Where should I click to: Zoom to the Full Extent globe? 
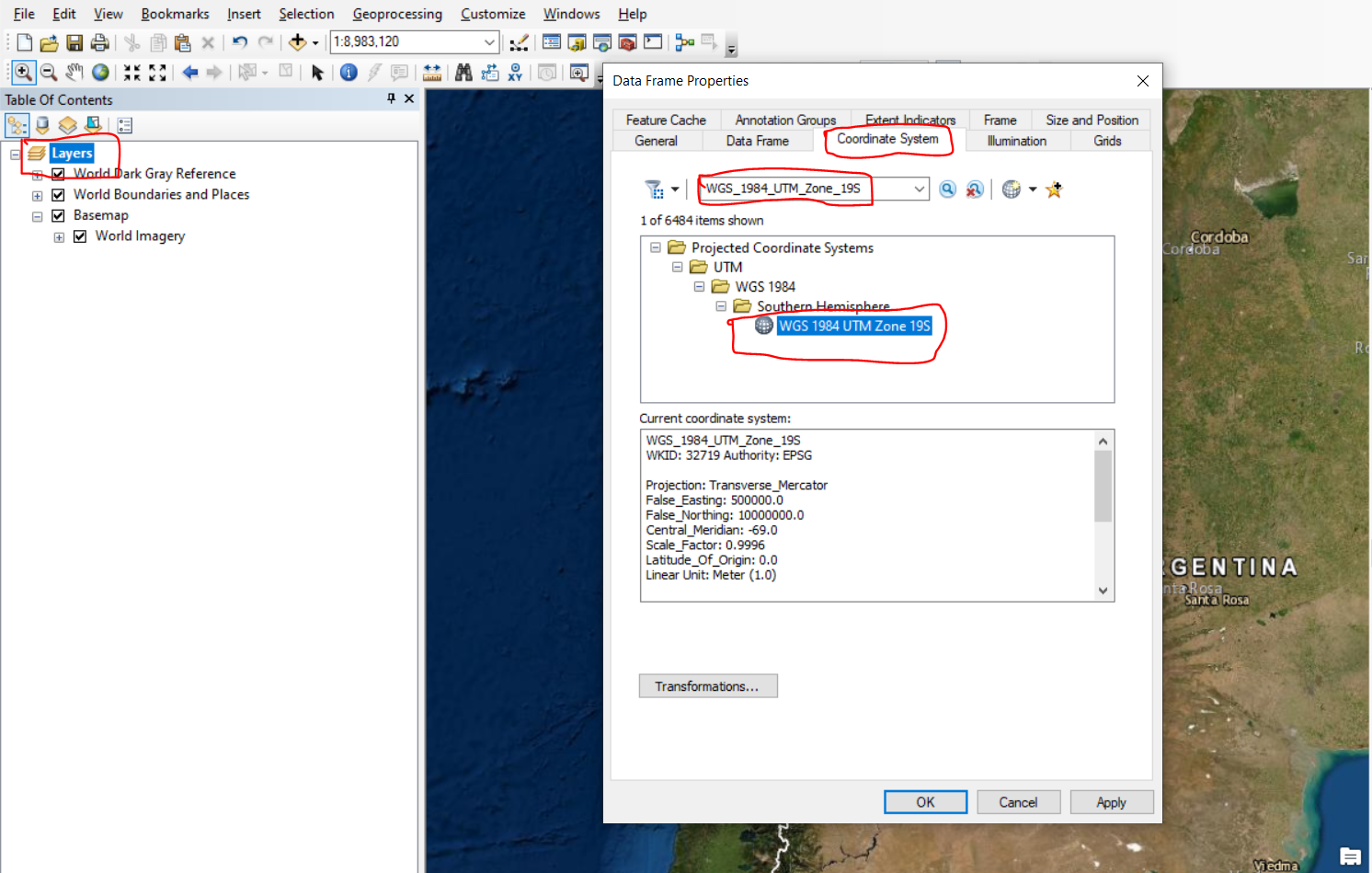point(99,72)
